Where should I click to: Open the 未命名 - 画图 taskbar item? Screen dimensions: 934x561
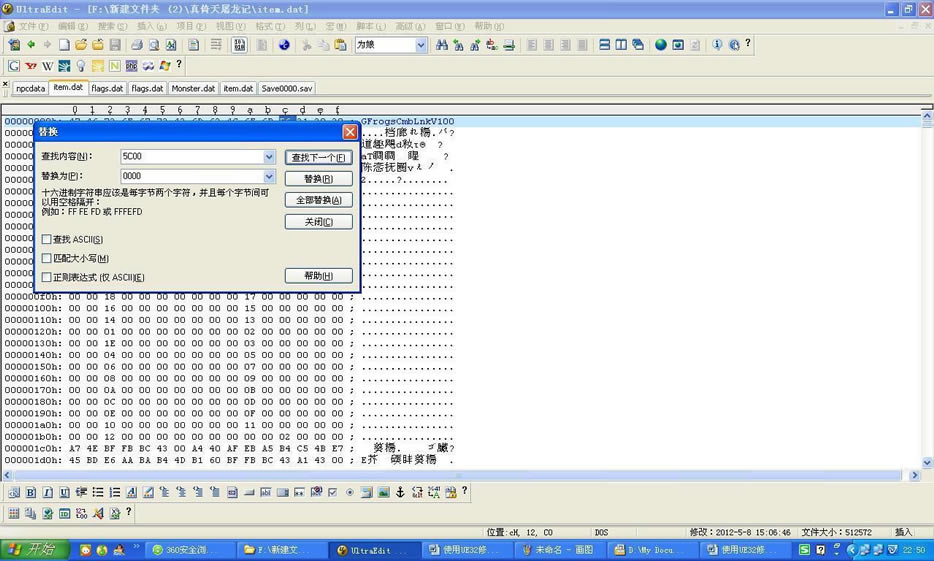(x=562, y=550)
